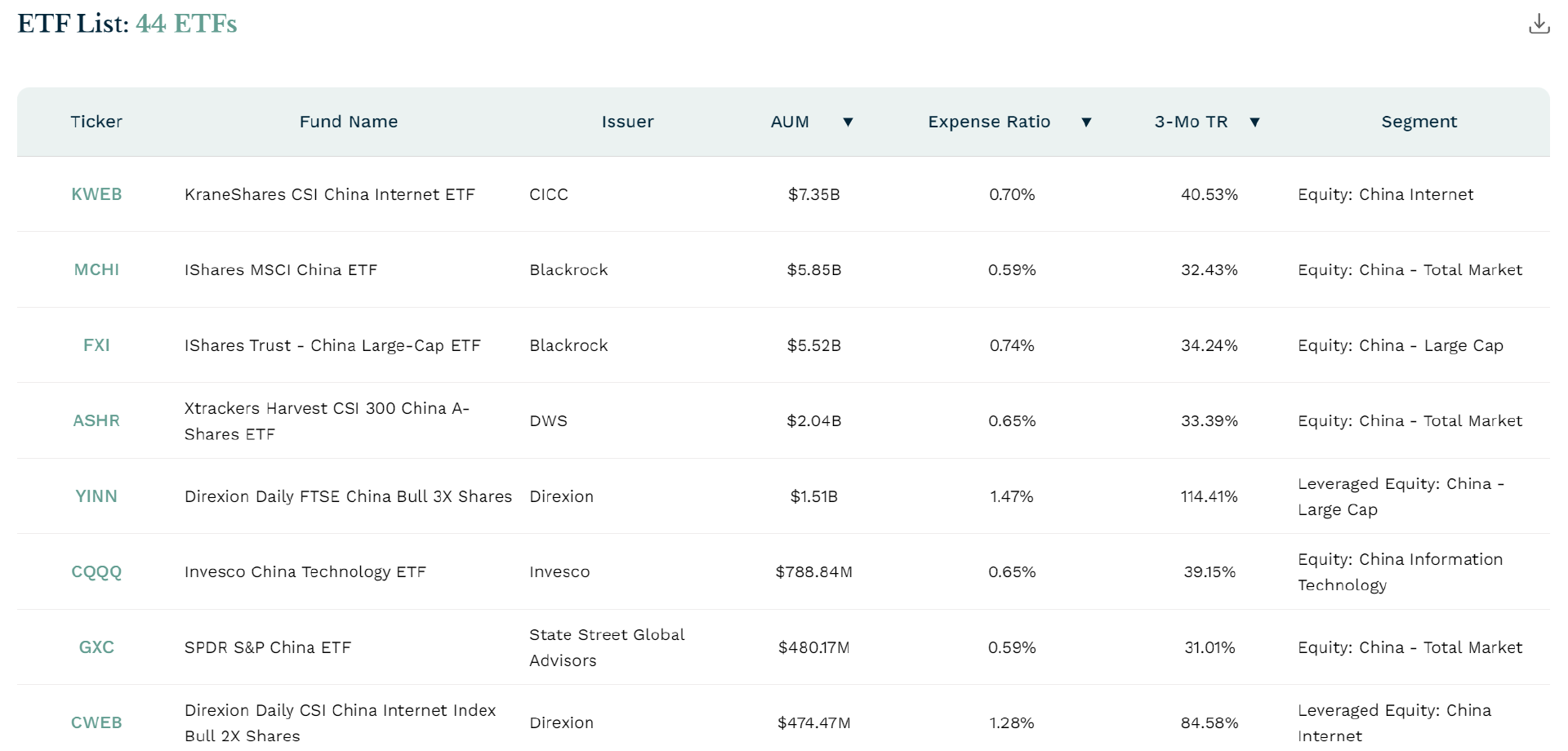
Task: Select SPDR S&P China ETF name
Action: tap(268, 647)
